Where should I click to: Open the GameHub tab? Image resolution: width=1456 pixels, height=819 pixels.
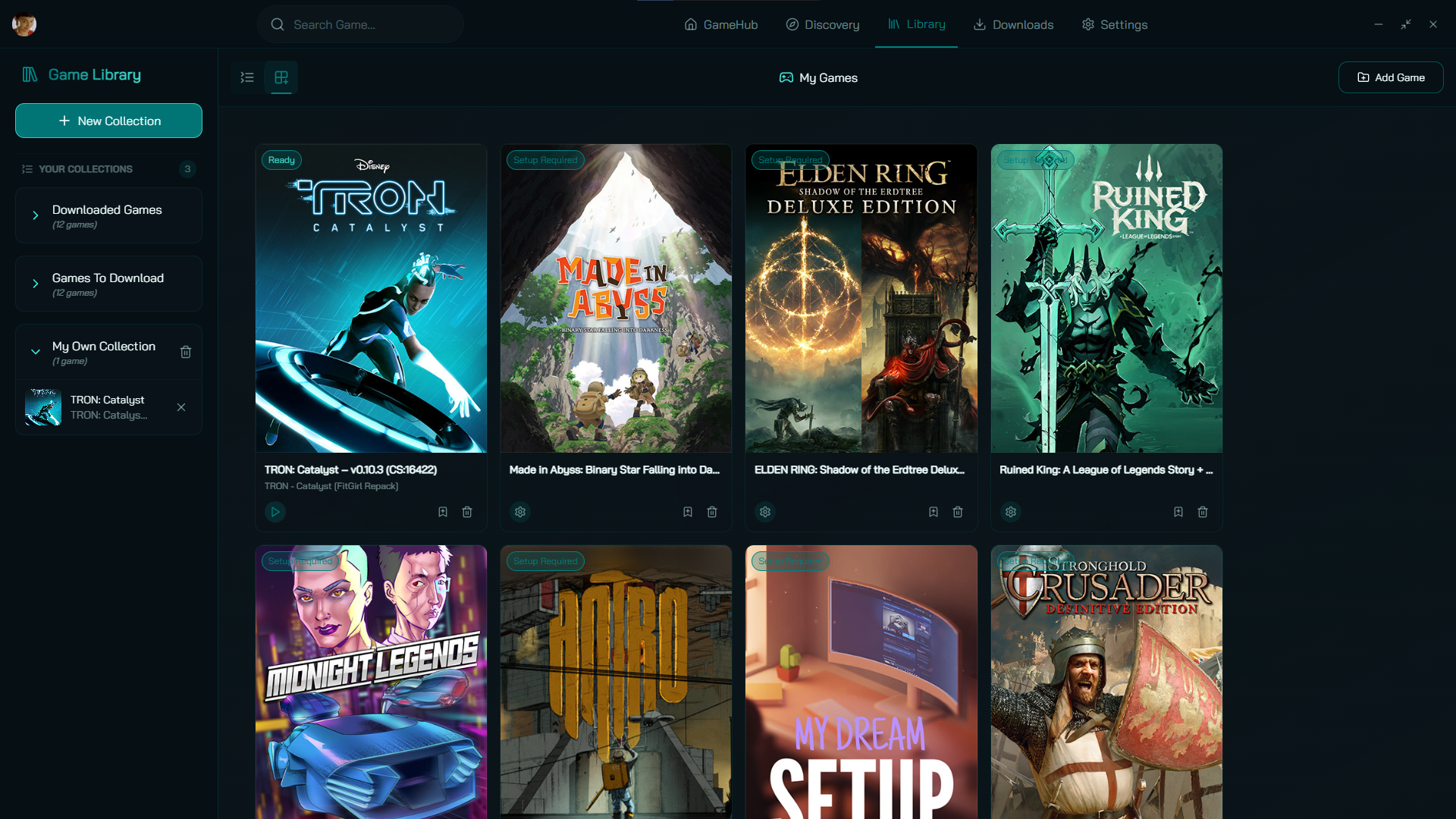[x=720, y=24]
